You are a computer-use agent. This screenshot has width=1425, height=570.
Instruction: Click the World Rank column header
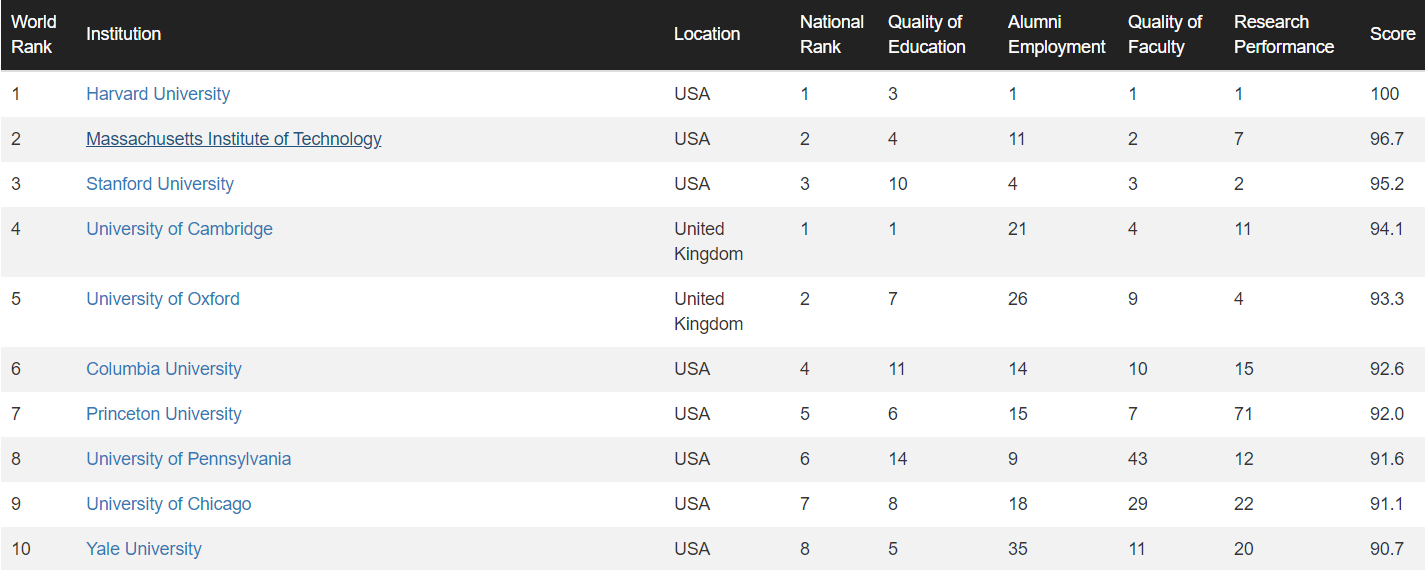[x=34, y=34]
